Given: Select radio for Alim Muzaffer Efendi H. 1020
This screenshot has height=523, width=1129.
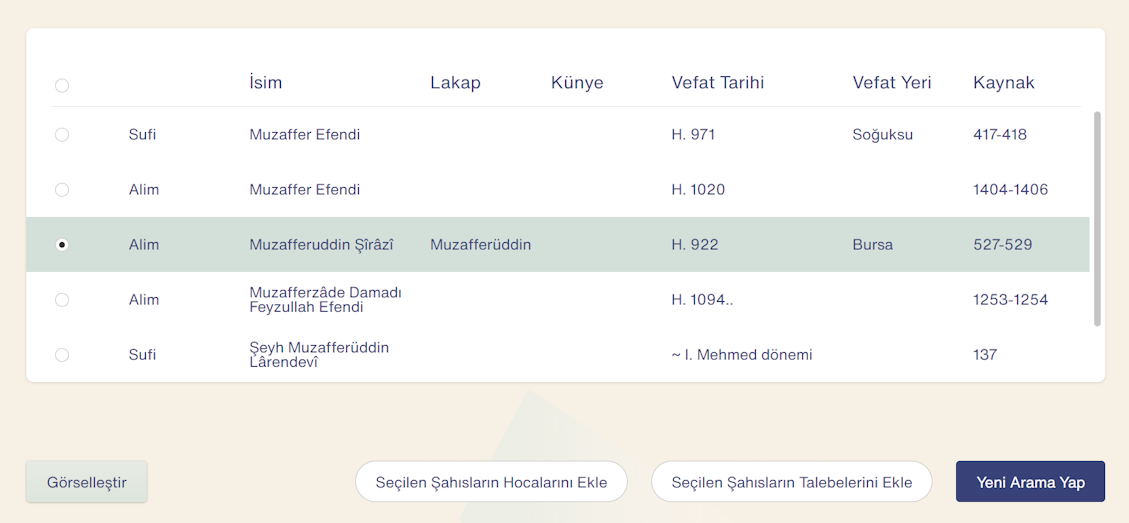Looking at the screenshot, I should (62, 190).
